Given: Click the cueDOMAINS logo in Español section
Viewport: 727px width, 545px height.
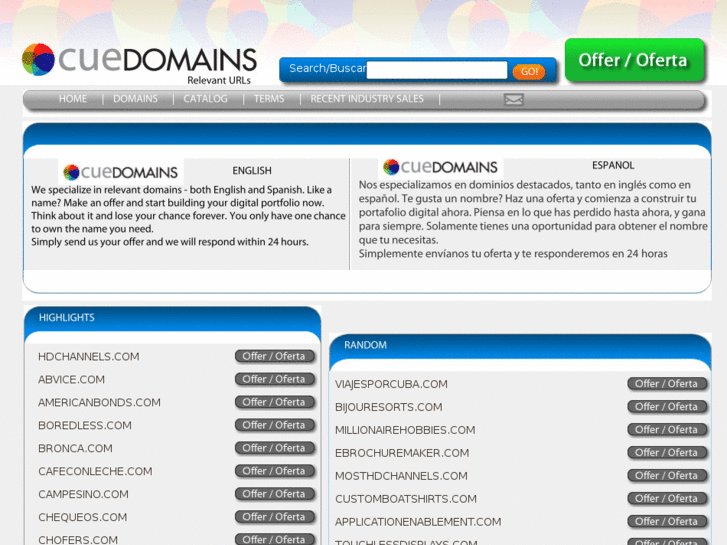Looking at the screenshot, I should click(x=440, y=167).
